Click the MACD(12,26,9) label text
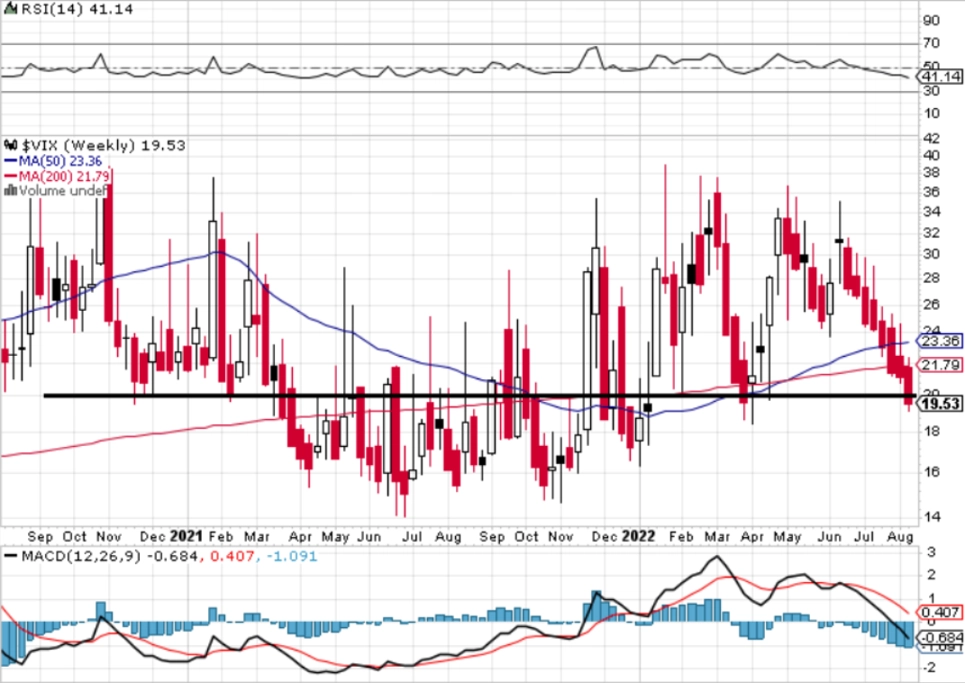The image size is (965, 683). [x=81, y=556]
